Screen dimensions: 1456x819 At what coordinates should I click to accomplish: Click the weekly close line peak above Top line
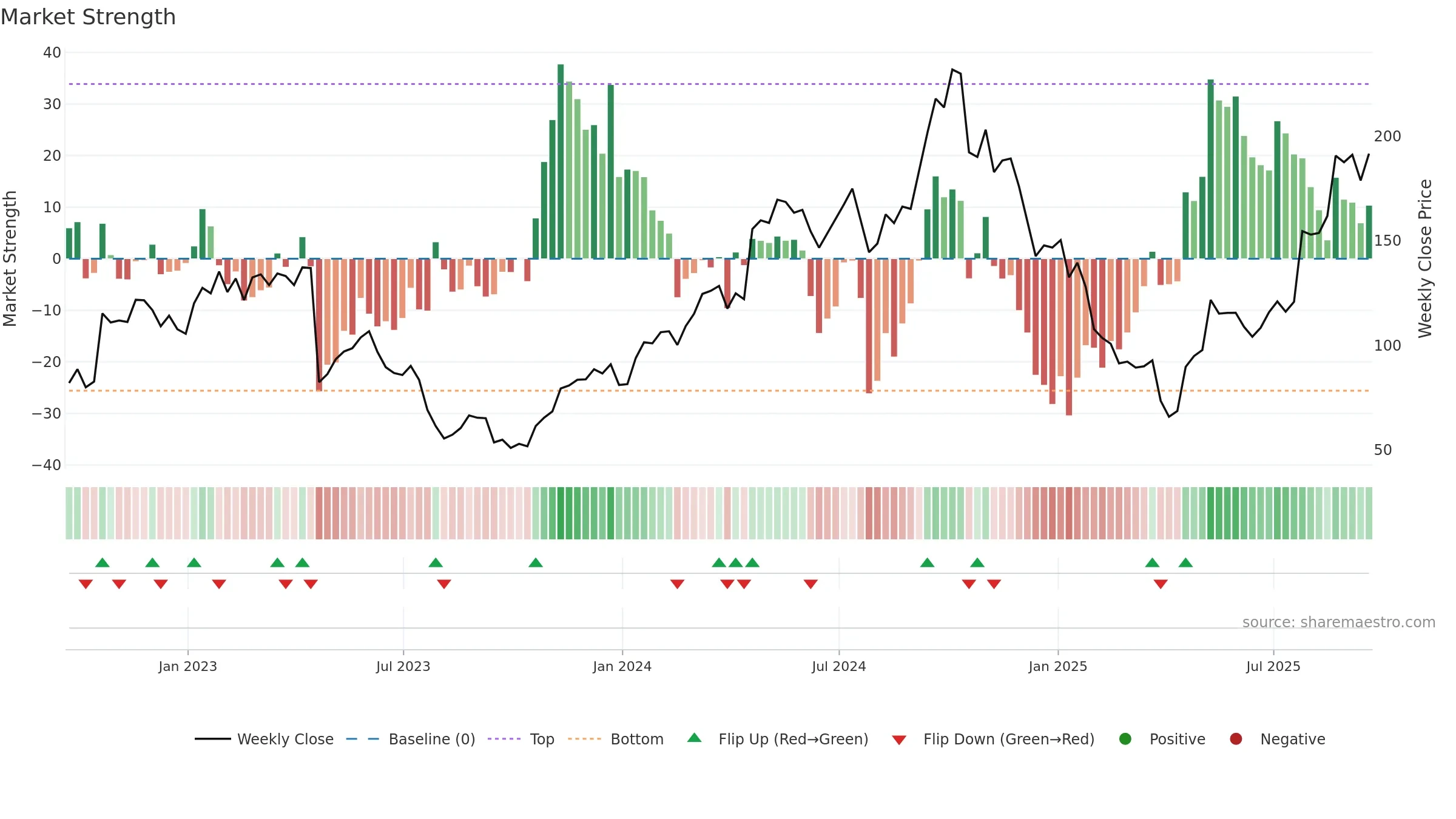click(952, 69)
